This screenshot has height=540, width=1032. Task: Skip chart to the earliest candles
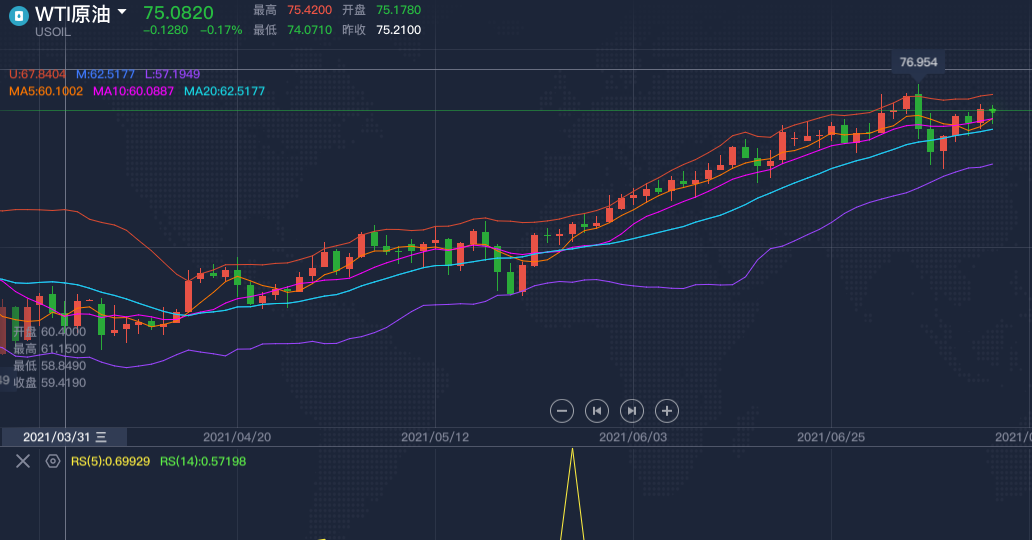tap(597, 410)
